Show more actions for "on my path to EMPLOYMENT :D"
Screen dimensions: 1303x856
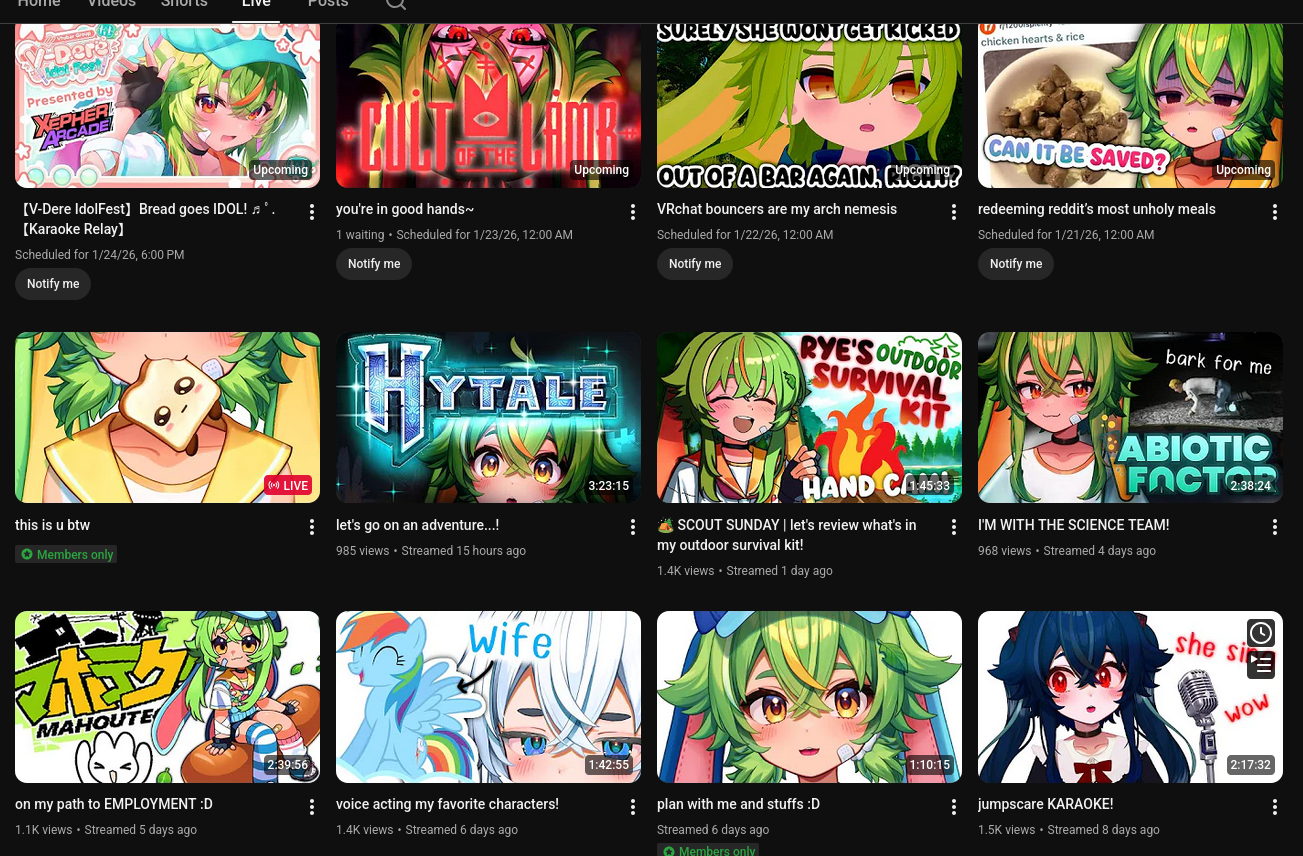pos(312,806)
